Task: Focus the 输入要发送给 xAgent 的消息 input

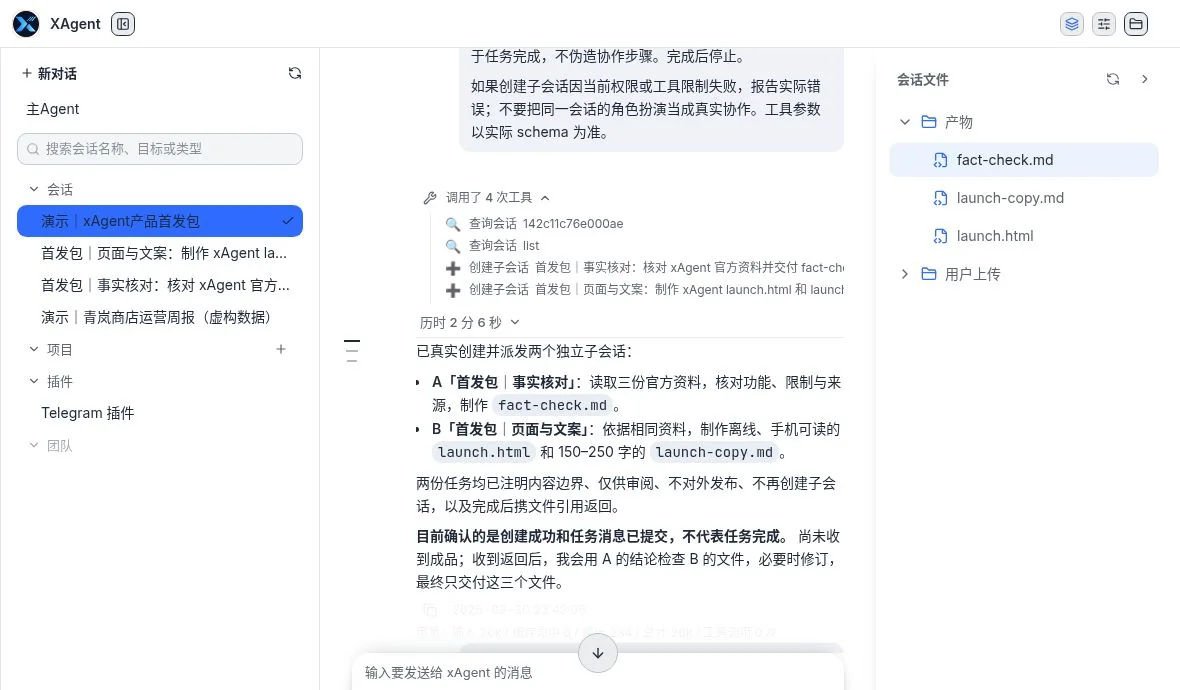Action: pyautogui.click(x=598, y=673)
